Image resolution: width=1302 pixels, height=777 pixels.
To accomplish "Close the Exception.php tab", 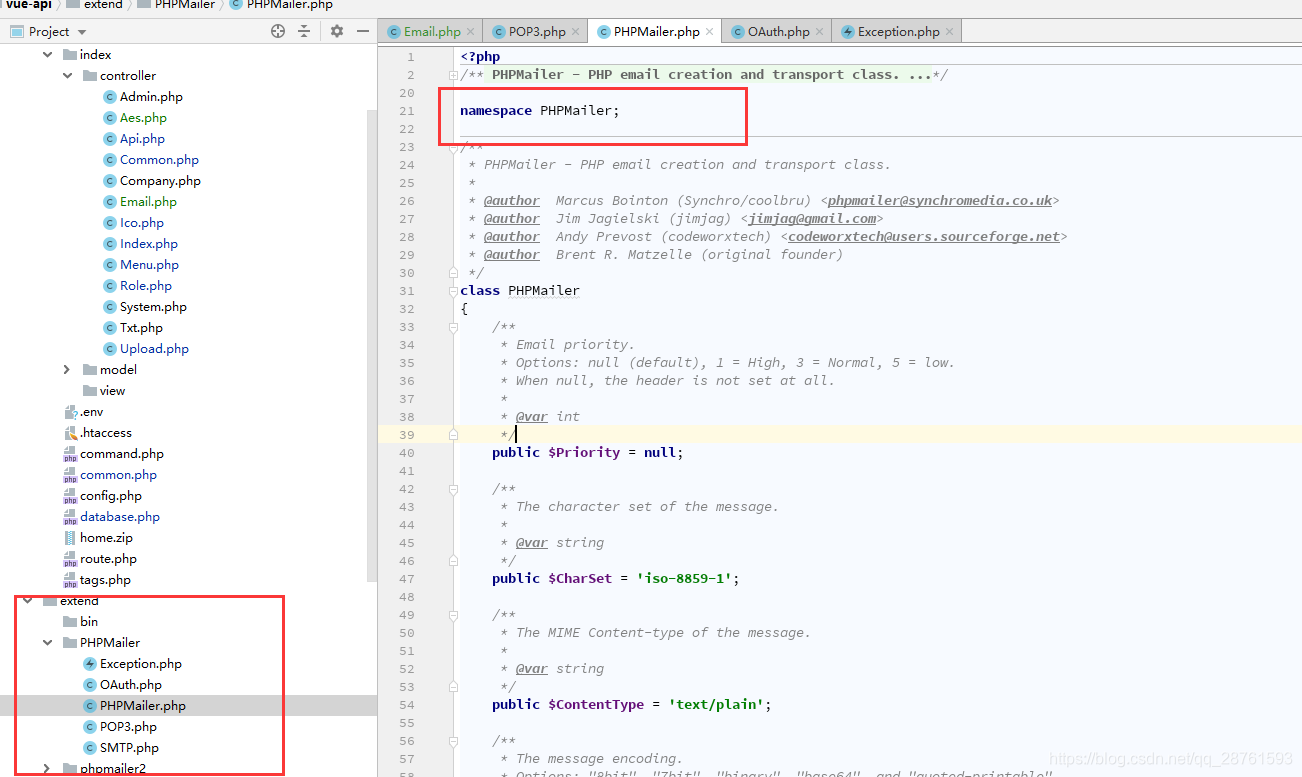I will (x=950, y=32).
